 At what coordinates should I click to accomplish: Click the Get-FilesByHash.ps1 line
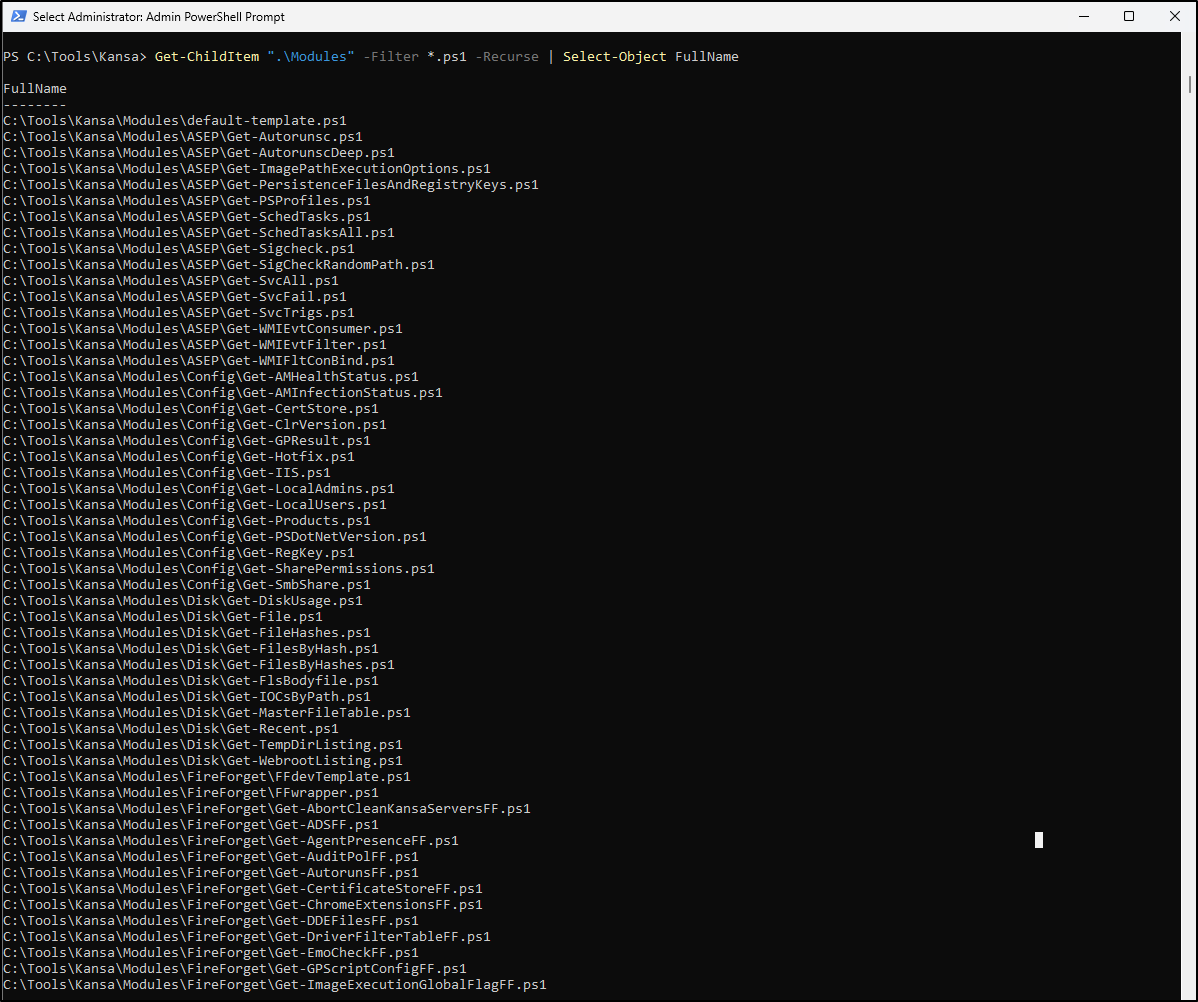[x=191, y=649]
